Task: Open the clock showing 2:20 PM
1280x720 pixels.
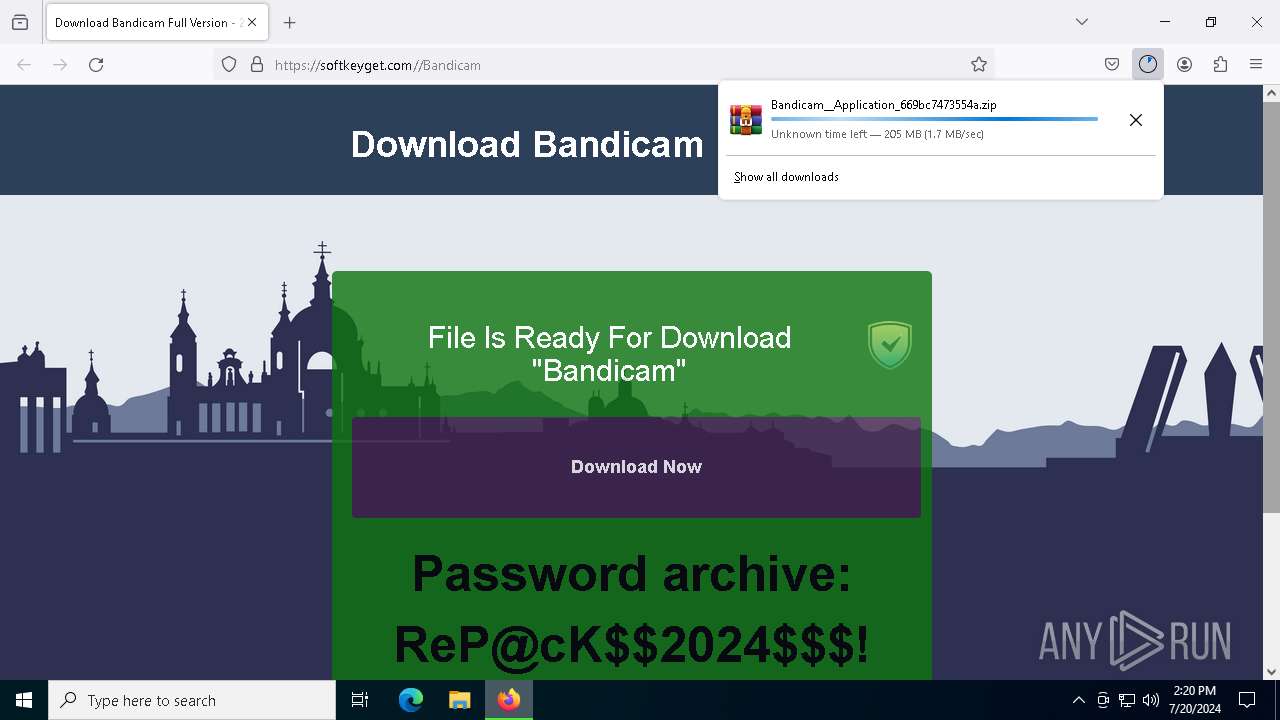Action: click(x=1195, y=700)
